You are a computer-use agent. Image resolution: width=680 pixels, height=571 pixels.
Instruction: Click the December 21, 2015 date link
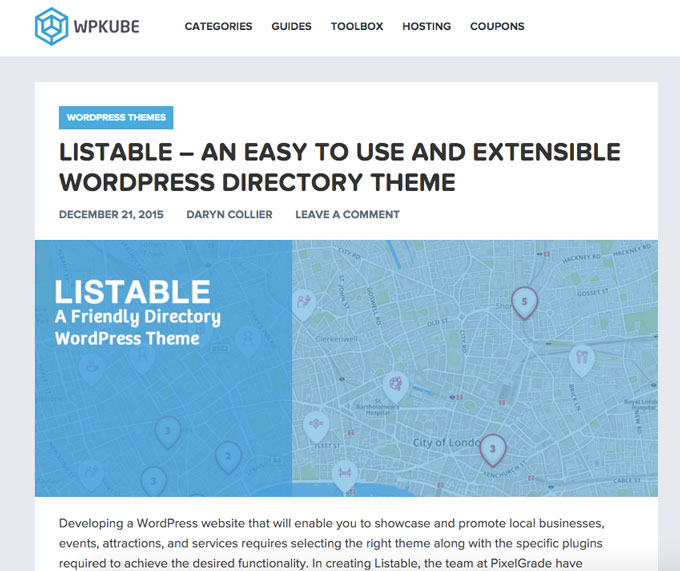coord(111,215)
